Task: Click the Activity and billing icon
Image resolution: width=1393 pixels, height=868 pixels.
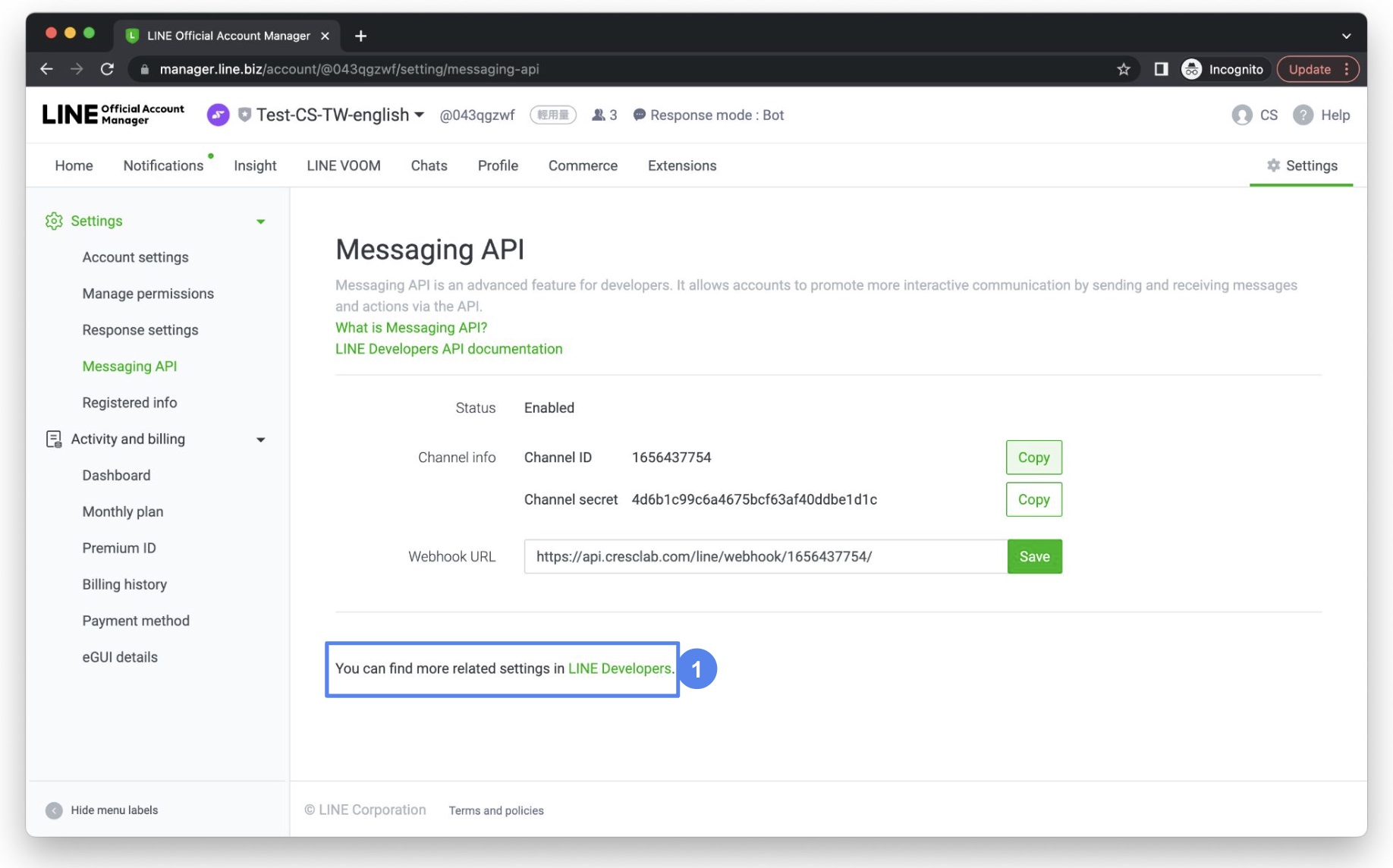Action: coord(54,439)
